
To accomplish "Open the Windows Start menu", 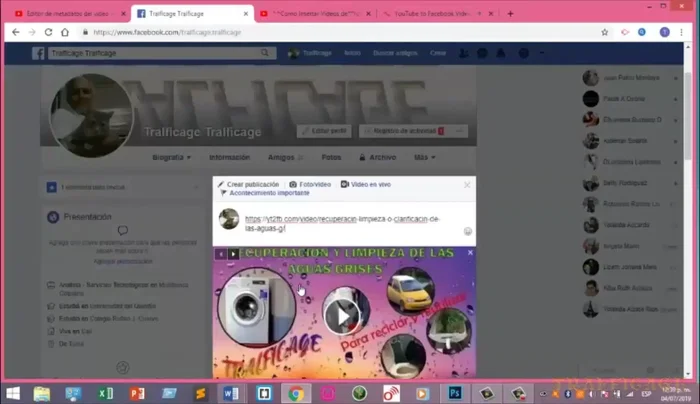I will click(x=14, y=393).
